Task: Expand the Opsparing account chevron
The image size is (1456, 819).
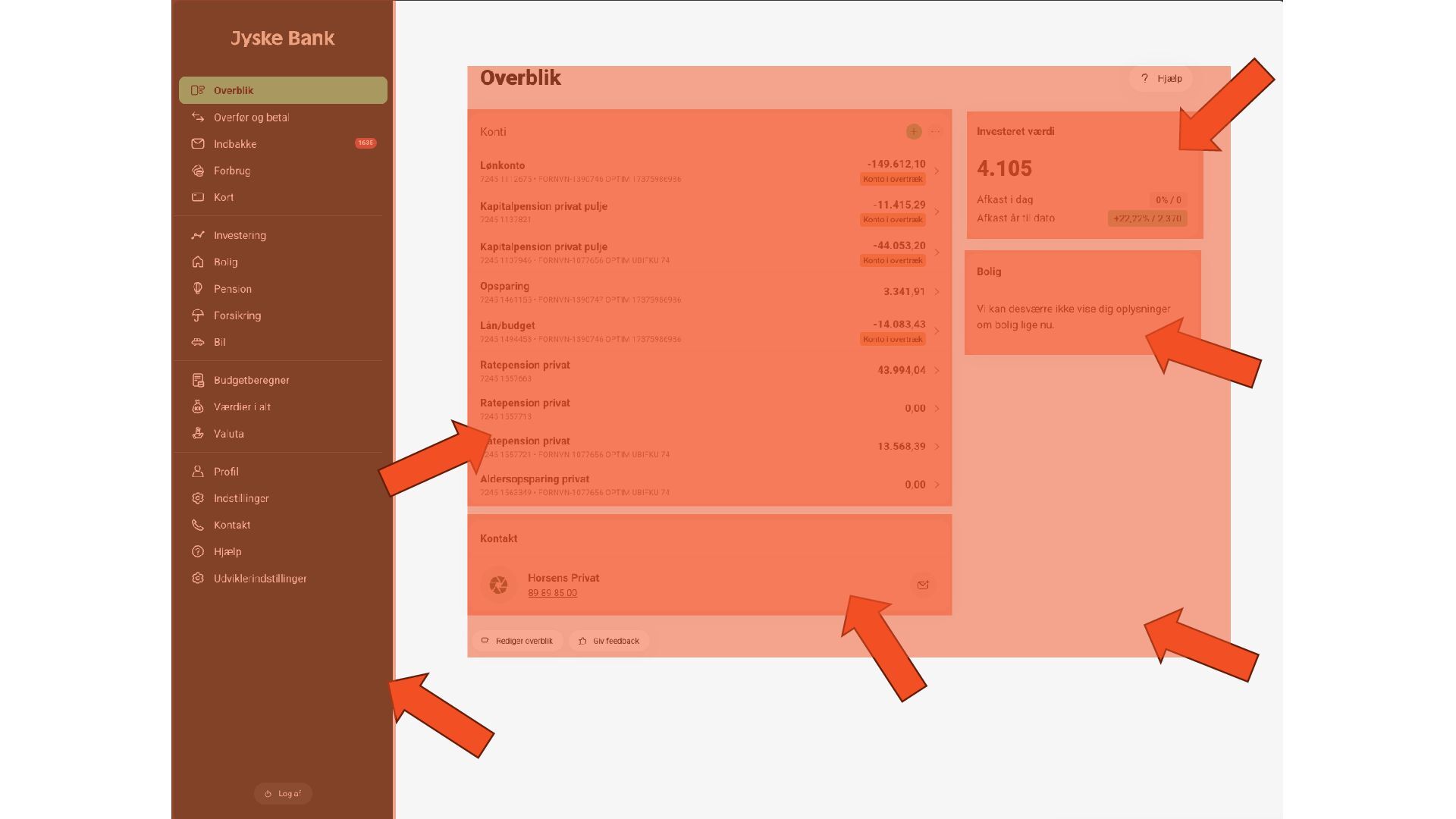Action: pos(937,292)
